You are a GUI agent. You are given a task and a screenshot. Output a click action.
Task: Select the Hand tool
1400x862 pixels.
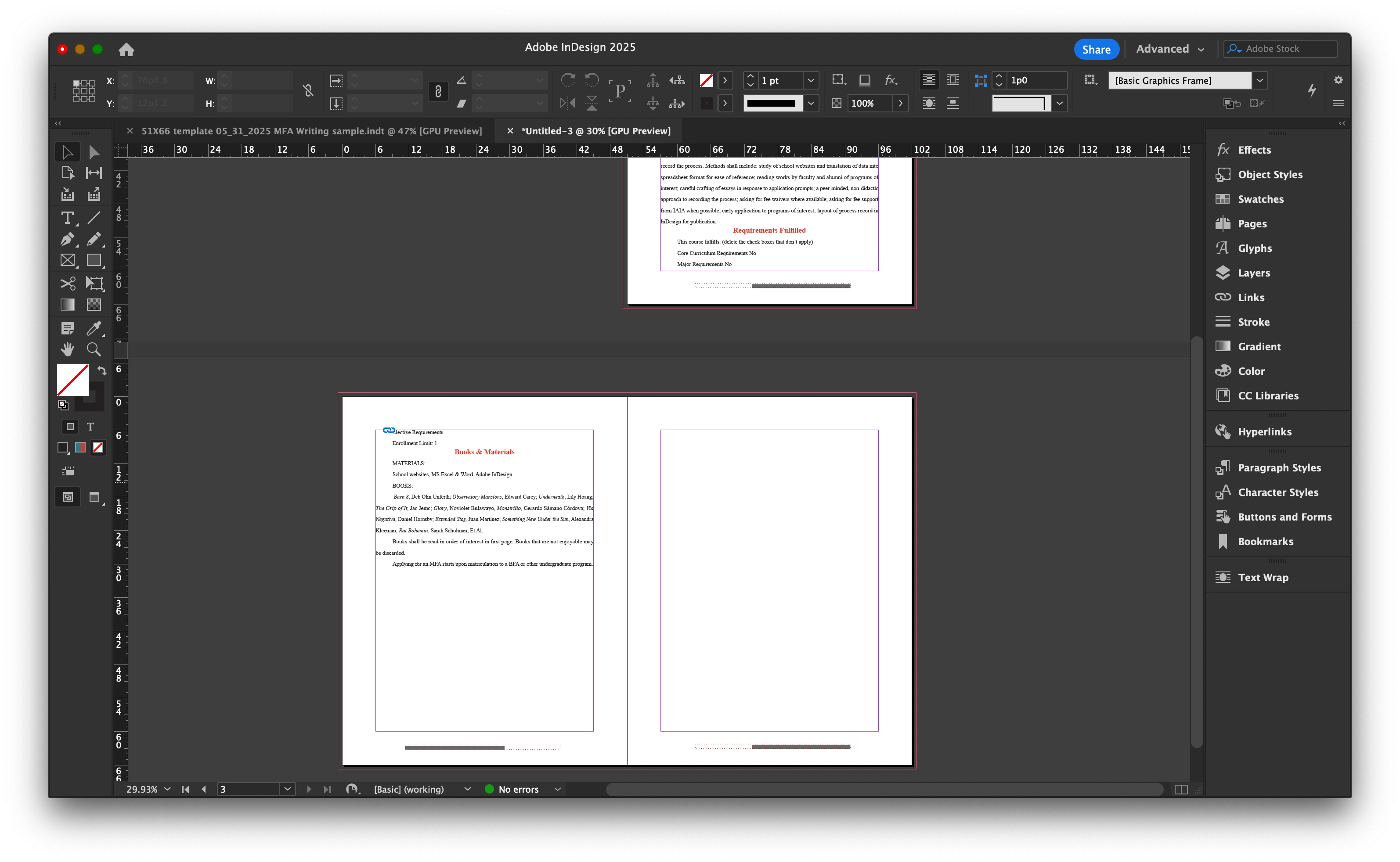click(x=67, y=349)
